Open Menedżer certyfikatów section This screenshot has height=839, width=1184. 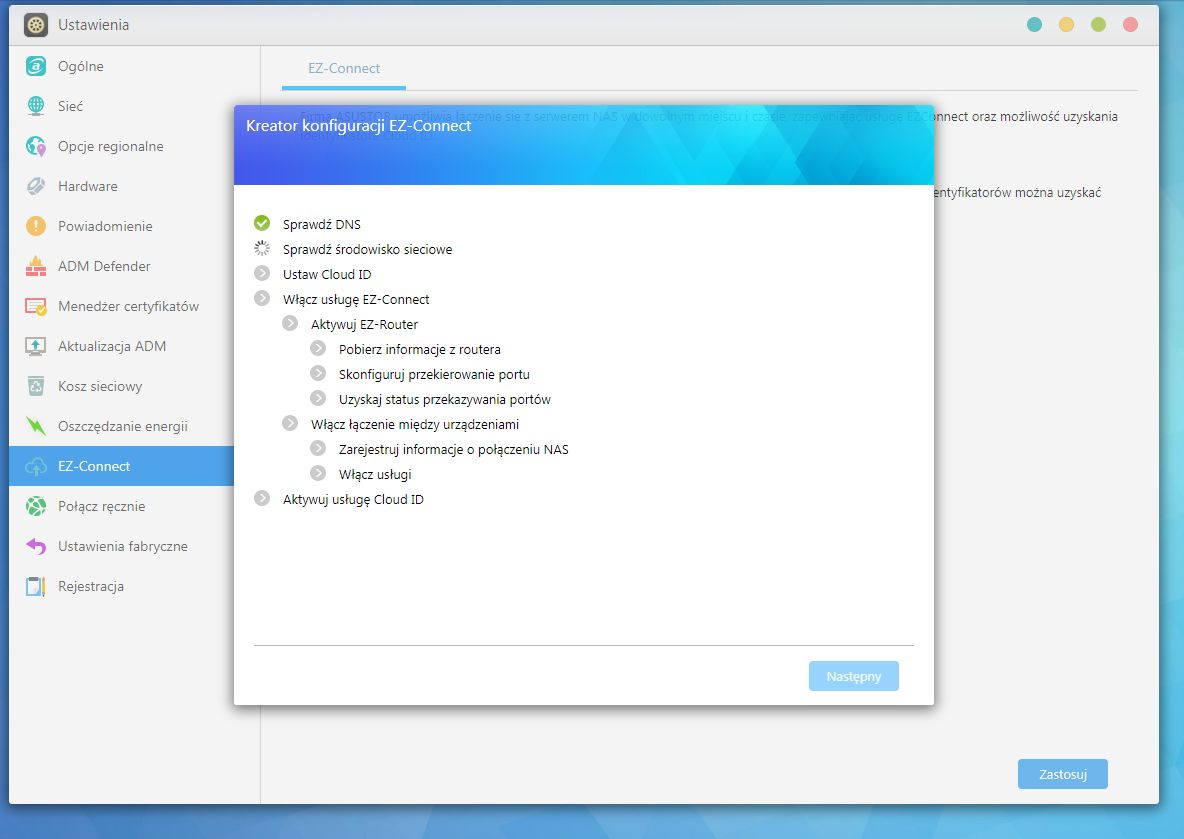122,306
